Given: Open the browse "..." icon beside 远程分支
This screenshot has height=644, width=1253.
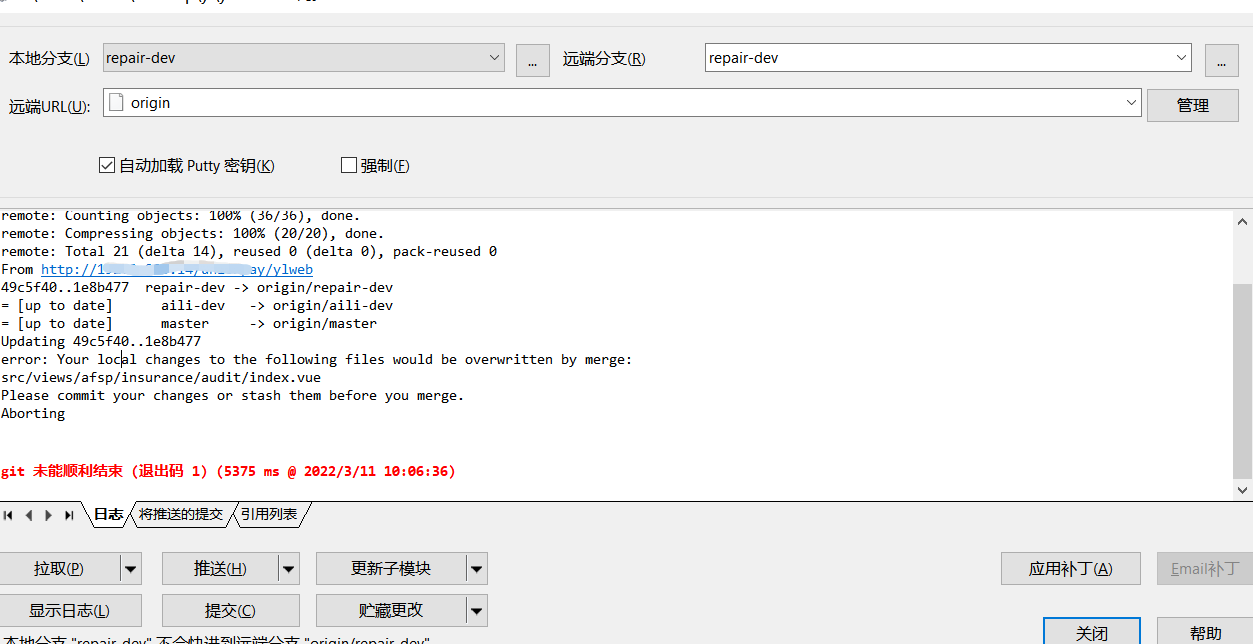Looking at the screenshot, I should click(1221, 60).
